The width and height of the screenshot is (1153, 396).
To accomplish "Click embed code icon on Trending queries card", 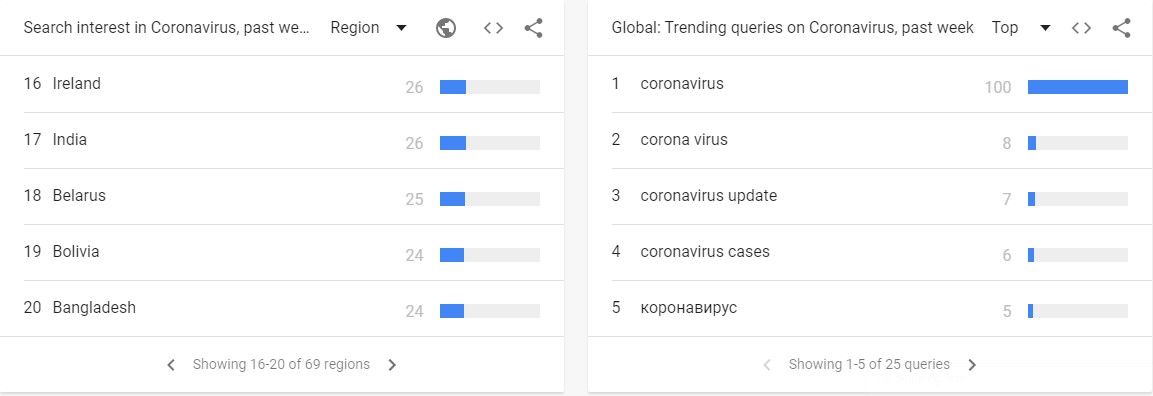I will coord(1081,28).
